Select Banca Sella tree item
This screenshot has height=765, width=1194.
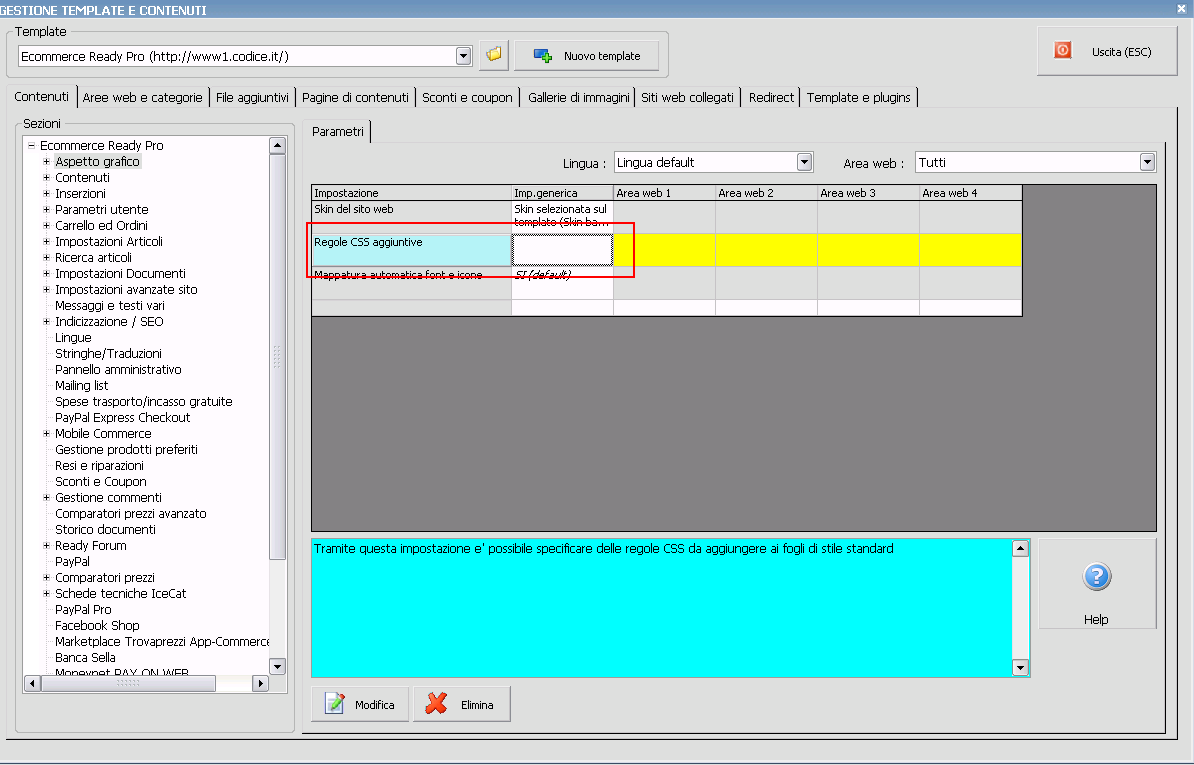(85, 657)
